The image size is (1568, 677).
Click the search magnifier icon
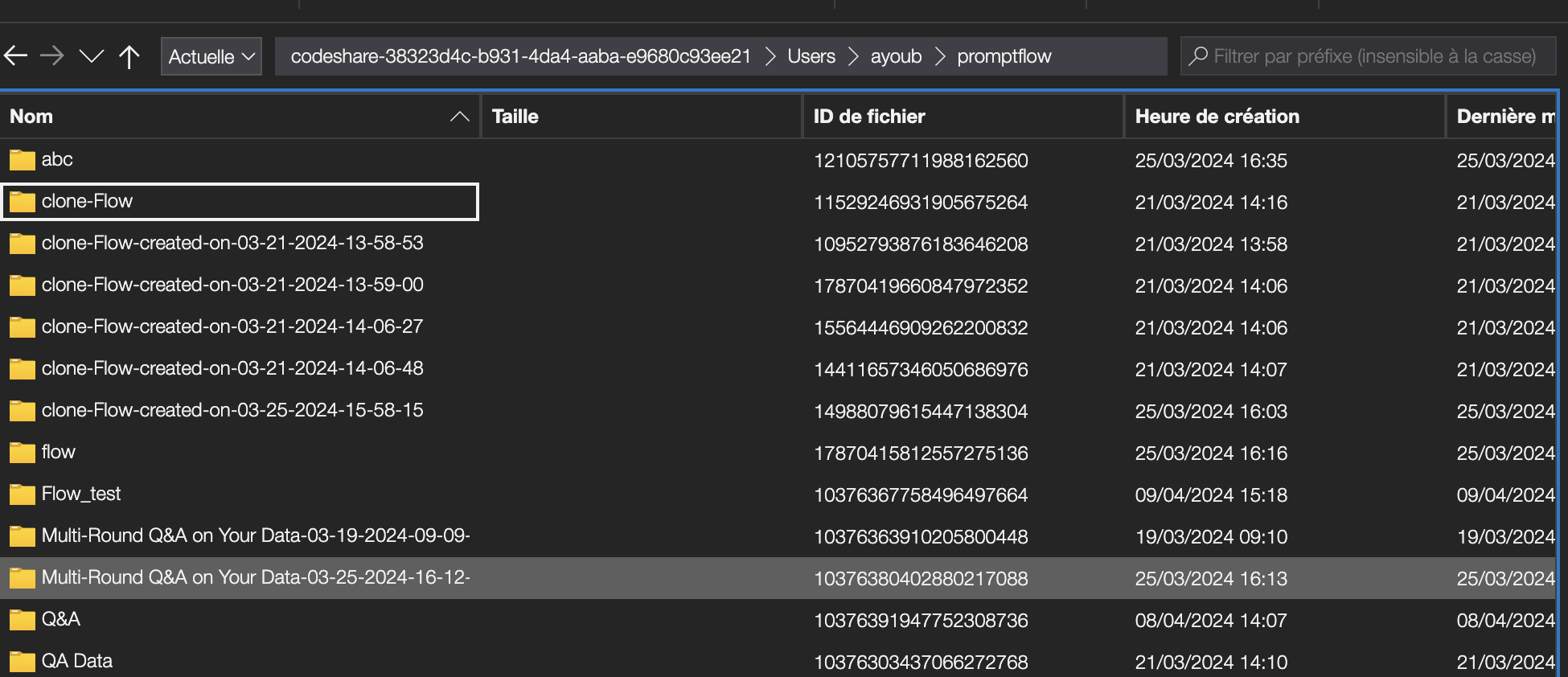click(1198, 56)
